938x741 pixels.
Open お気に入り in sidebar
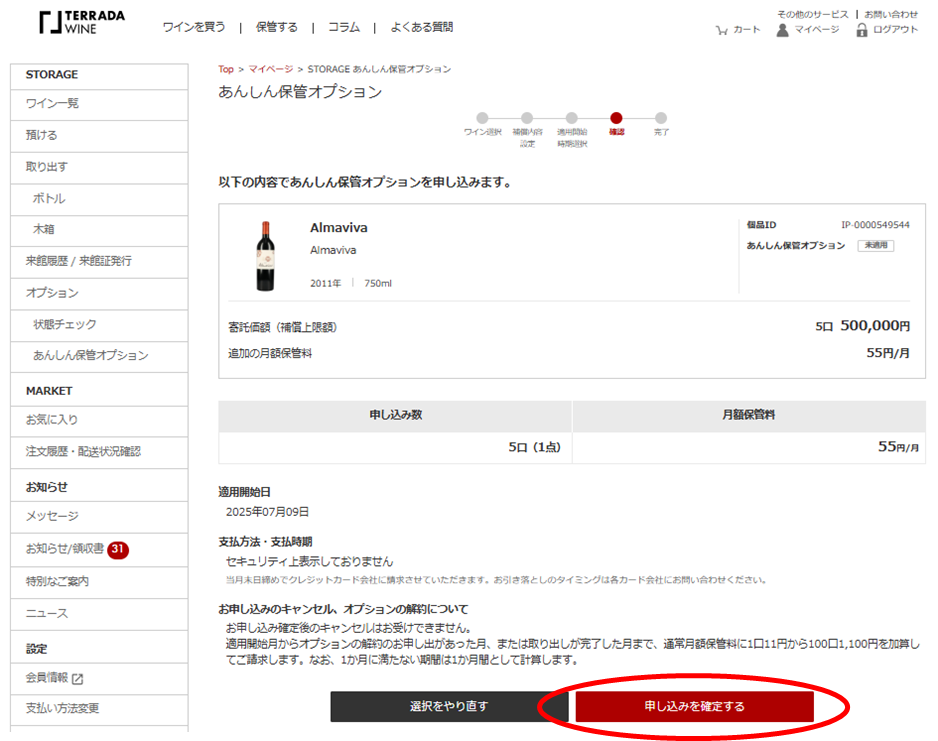[99, 420]
